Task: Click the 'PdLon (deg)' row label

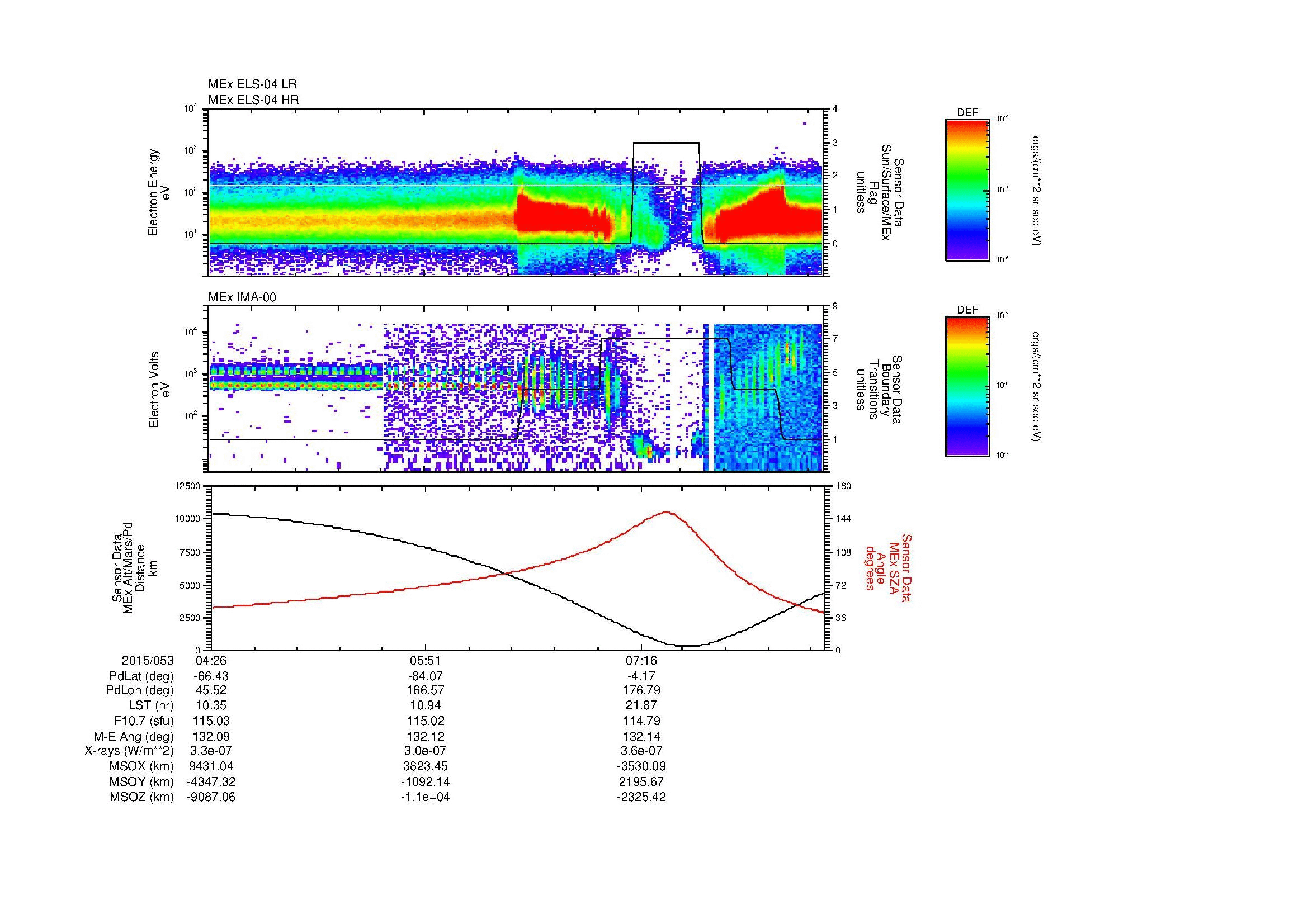Action: tap(141, 690)
